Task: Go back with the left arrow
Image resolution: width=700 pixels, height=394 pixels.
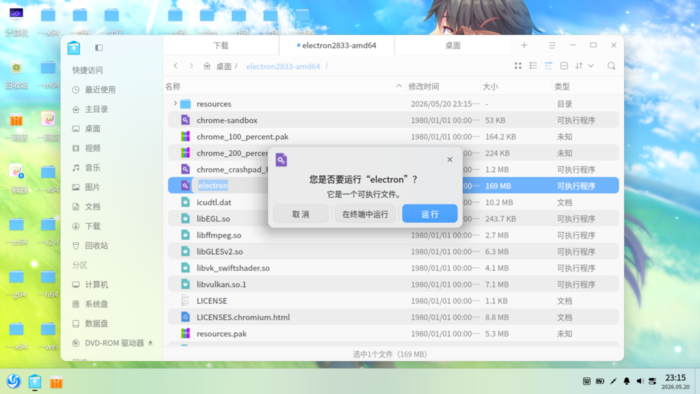Action: tap(175, 66)
